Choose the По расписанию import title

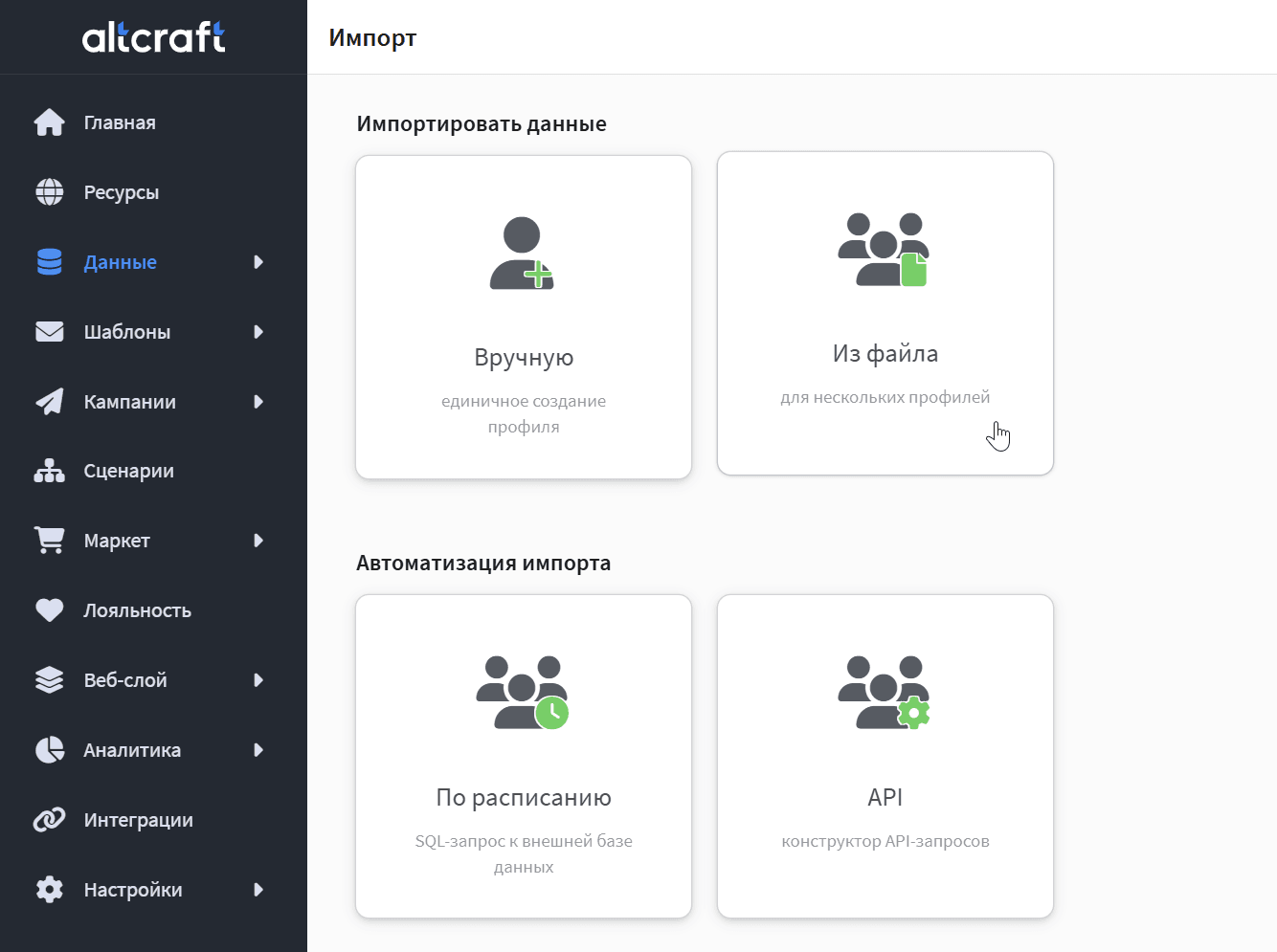tap(524, 798)
